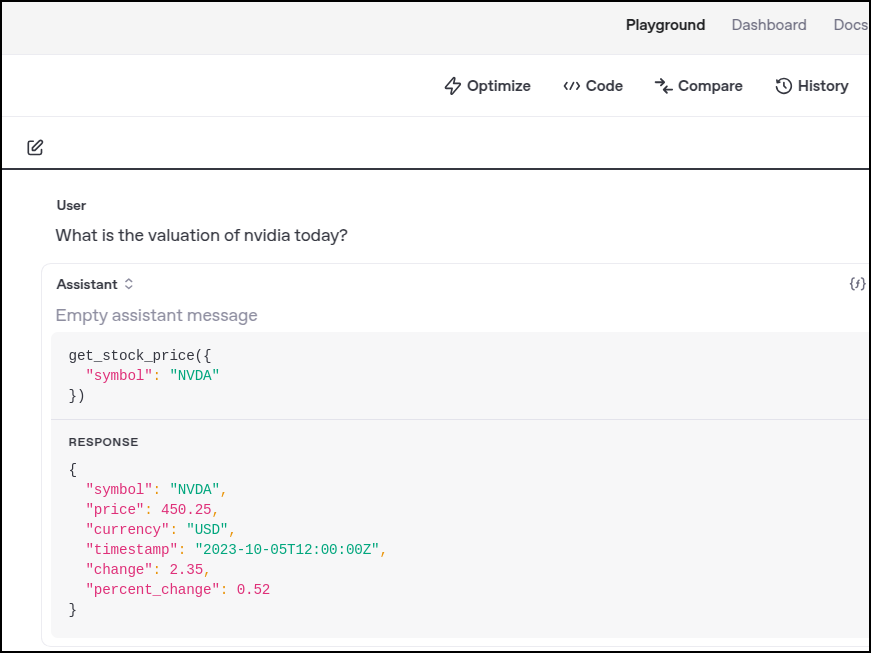871x653 pixels.
Task: Click the Empty assistant message field
Action: [156, 315]
